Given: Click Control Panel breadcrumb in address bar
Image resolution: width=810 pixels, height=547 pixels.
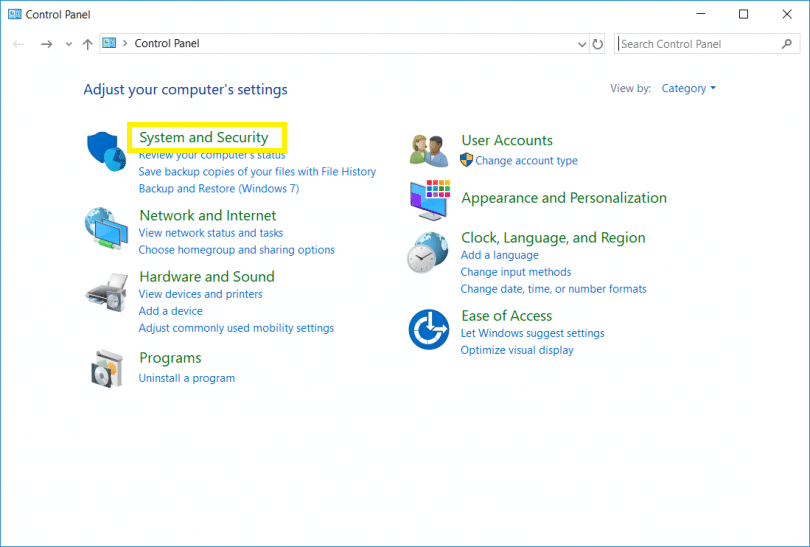Looking at the screenshot, I should 167,44.
